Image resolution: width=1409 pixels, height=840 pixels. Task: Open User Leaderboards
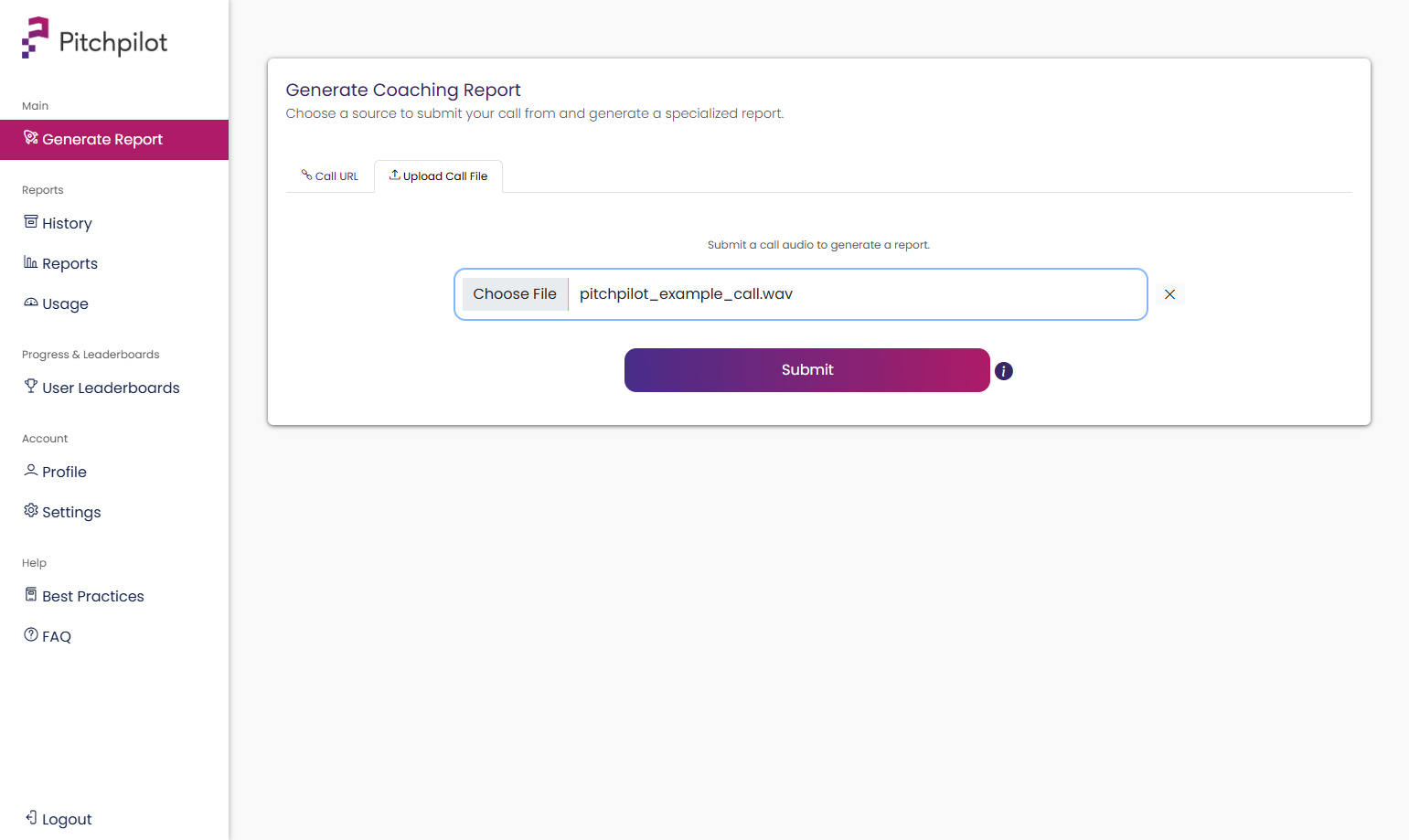coord(114,388)
